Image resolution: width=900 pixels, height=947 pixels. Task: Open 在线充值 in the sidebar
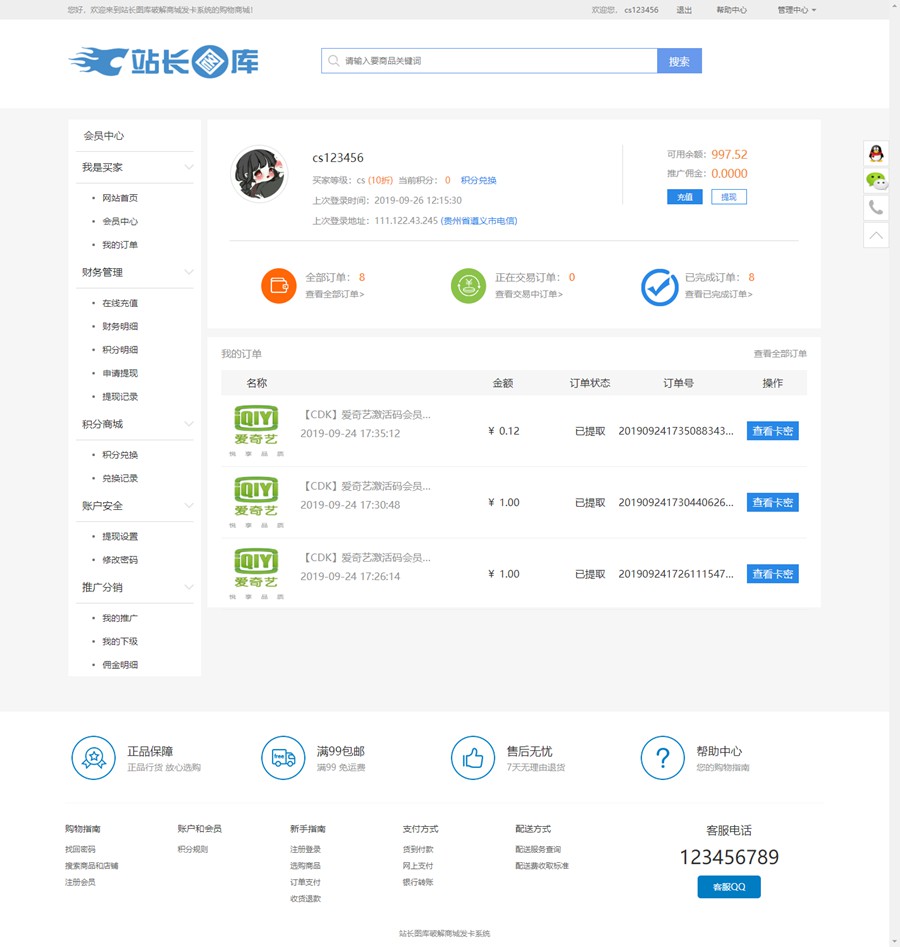click(x=120, y=303)
